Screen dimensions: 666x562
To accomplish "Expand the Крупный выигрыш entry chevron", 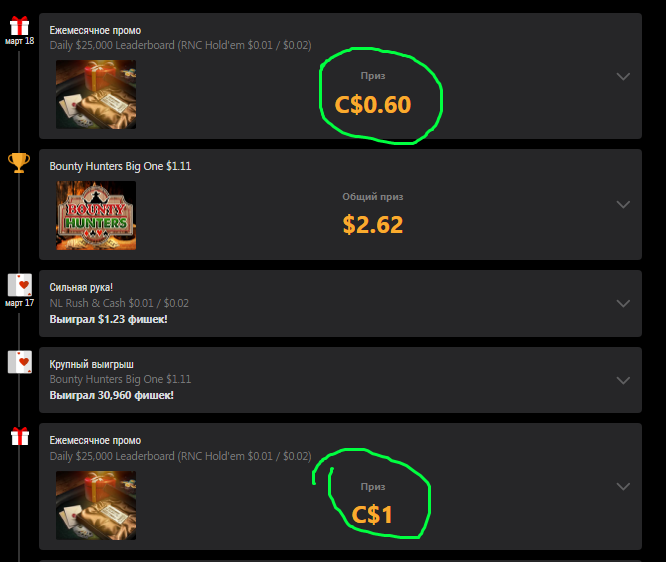I will 623,380.
